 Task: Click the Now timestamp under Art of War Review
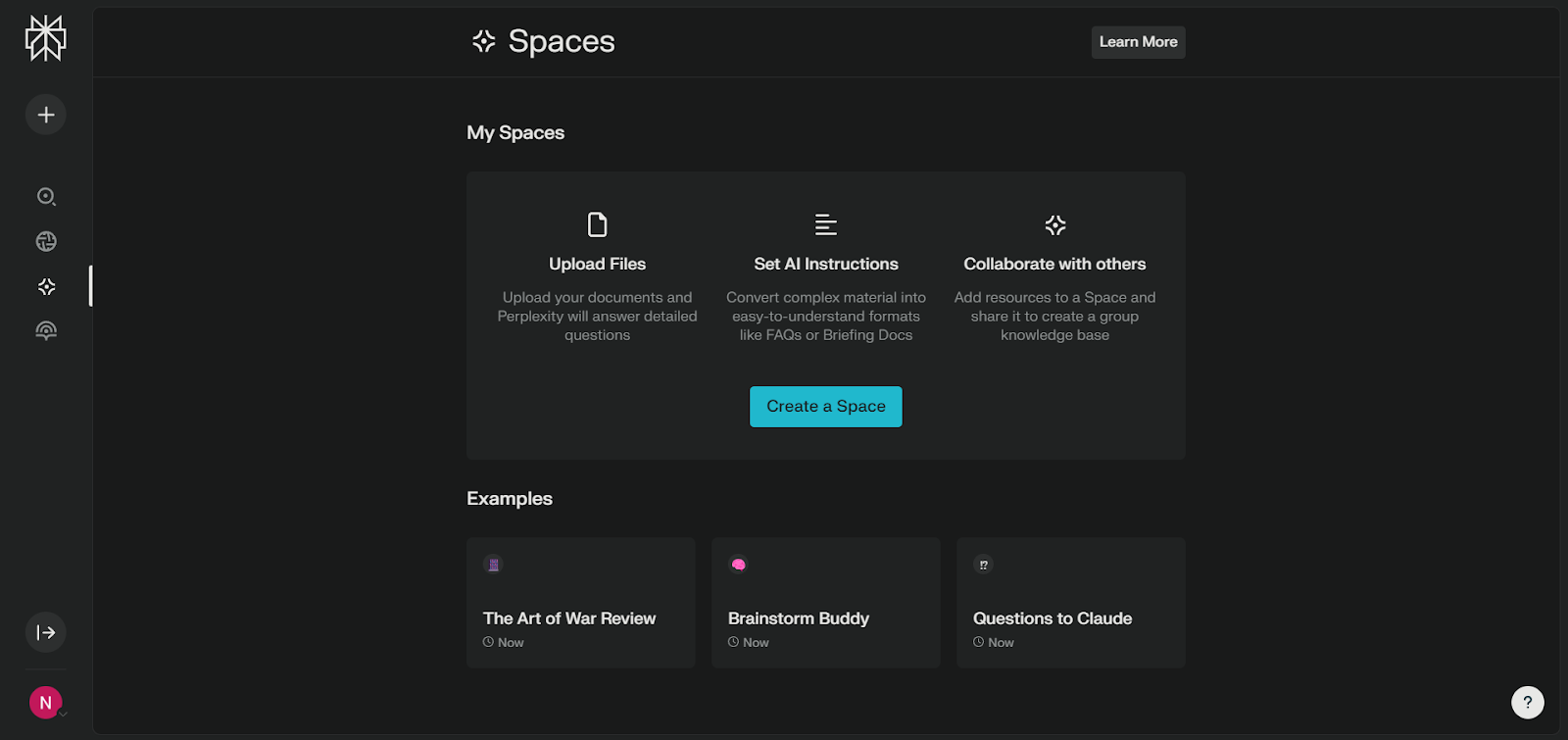point(504,643)
